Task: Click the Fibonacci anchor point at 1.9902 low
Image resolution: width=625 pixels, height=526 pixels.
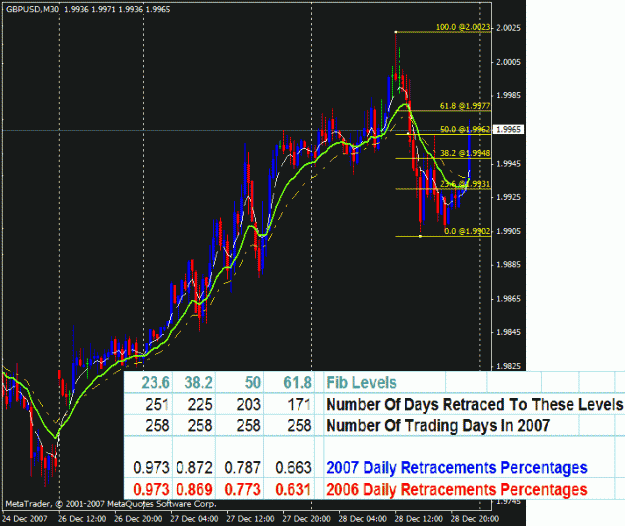Action: pos(421,236)
